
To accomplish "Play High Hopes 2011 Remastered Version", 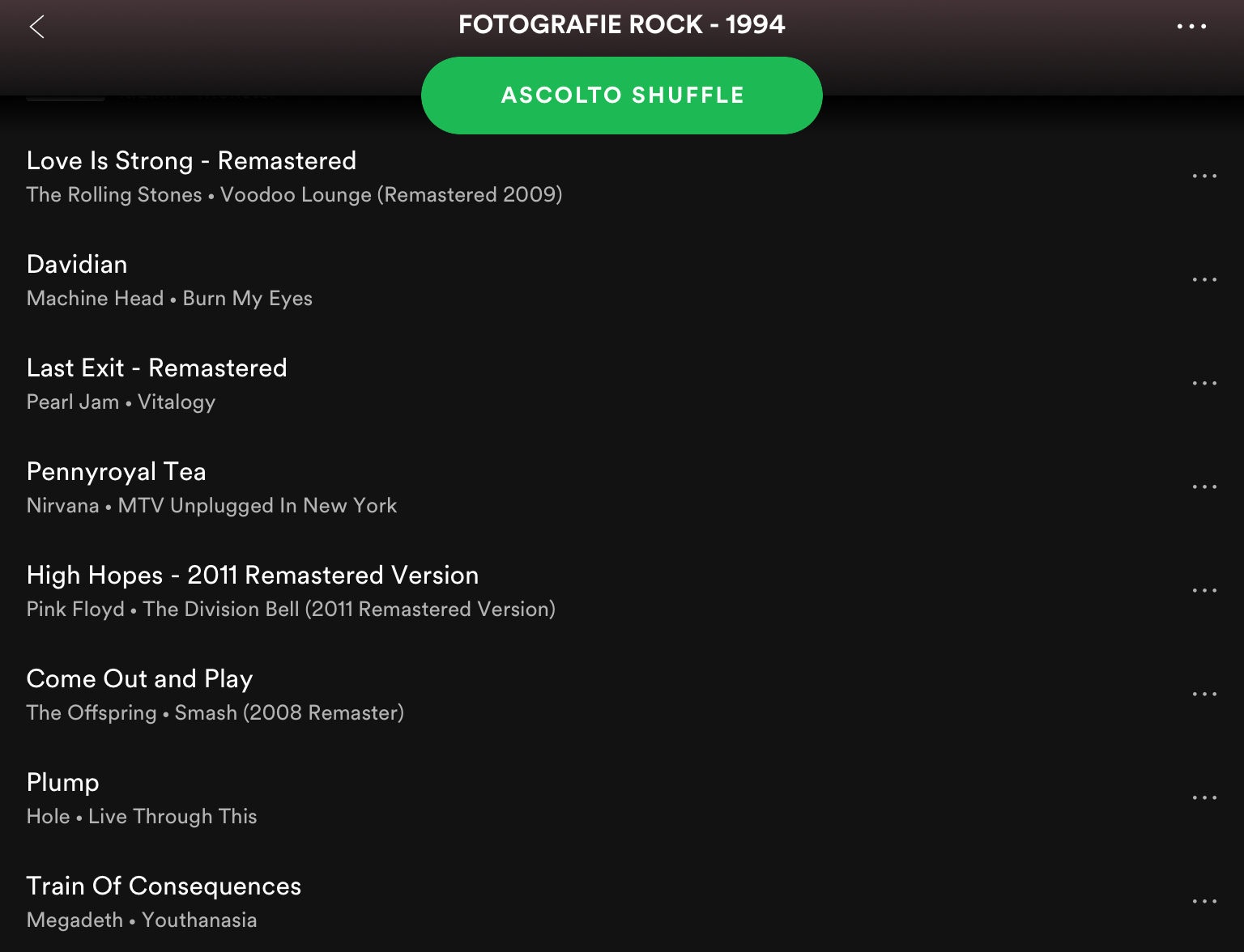I will coord(252,576).
